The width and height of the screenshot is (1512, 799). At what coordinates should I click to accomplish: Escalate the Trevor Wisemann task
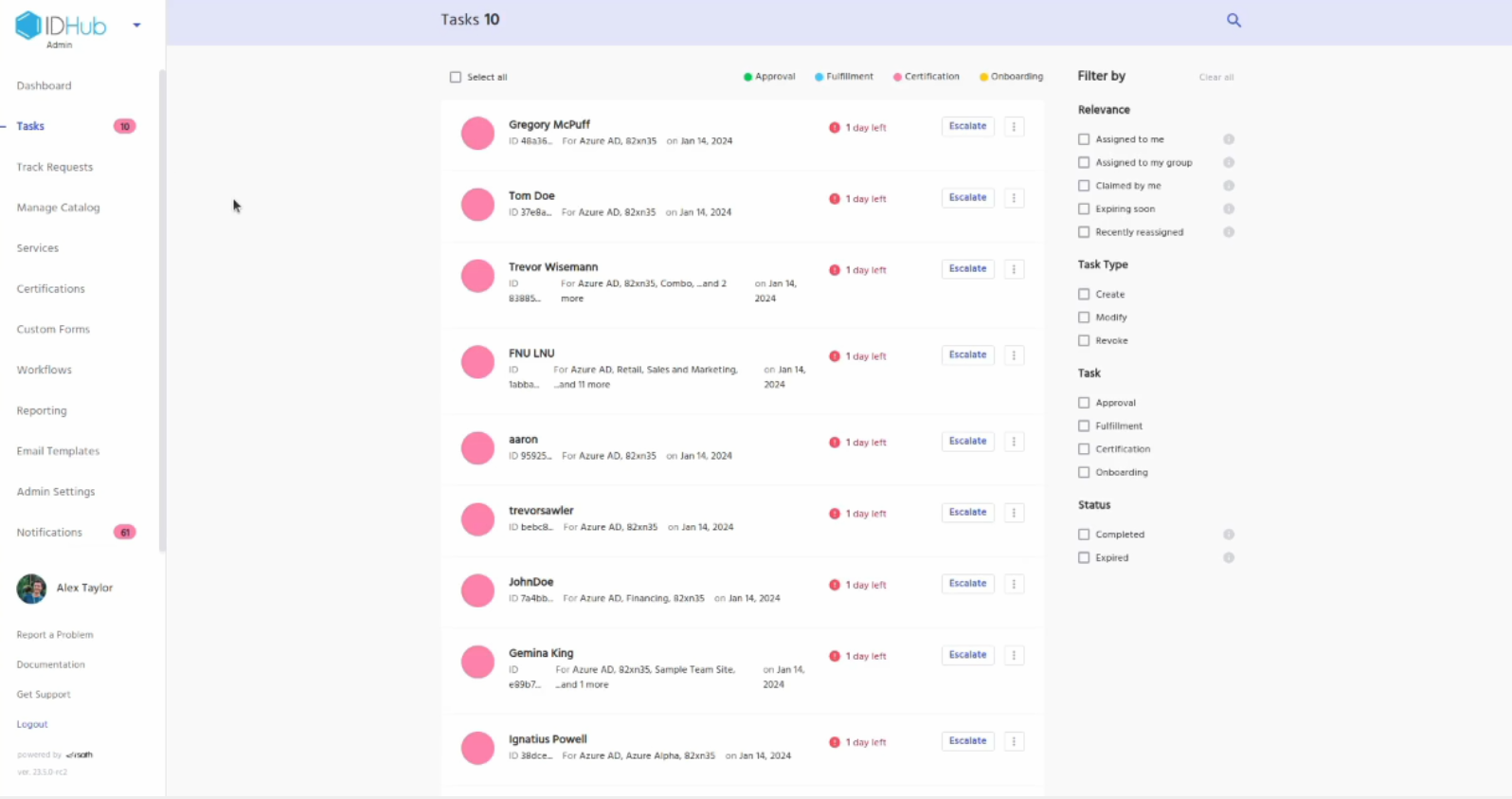pyautogui.click(x=967, y=269)
